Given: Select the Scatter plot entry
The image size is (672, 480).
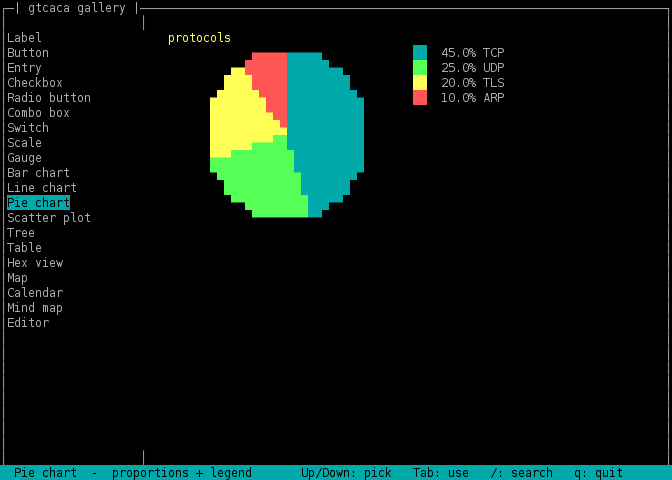Looking at the screenshot, I should [49, 218].
